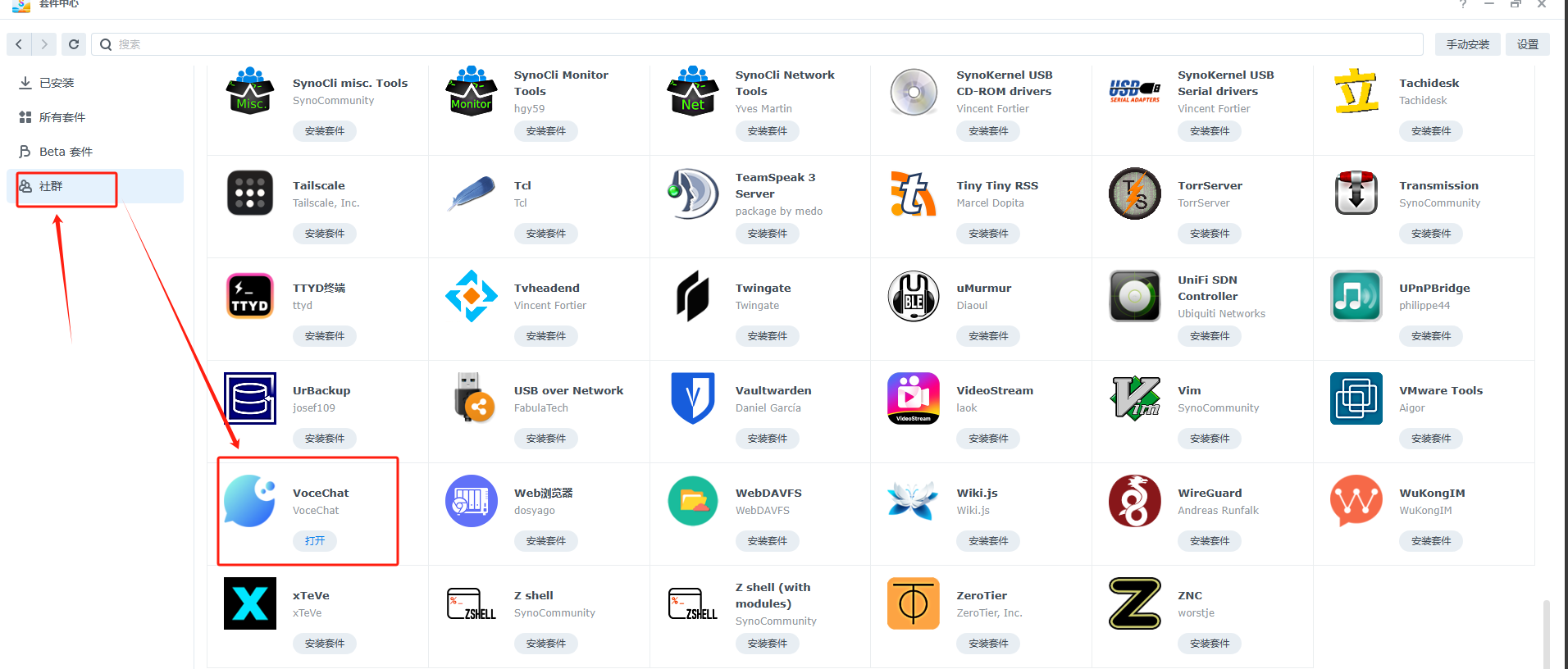
Task: Go back with the left arrow button
Action: [x=19, y=44]
